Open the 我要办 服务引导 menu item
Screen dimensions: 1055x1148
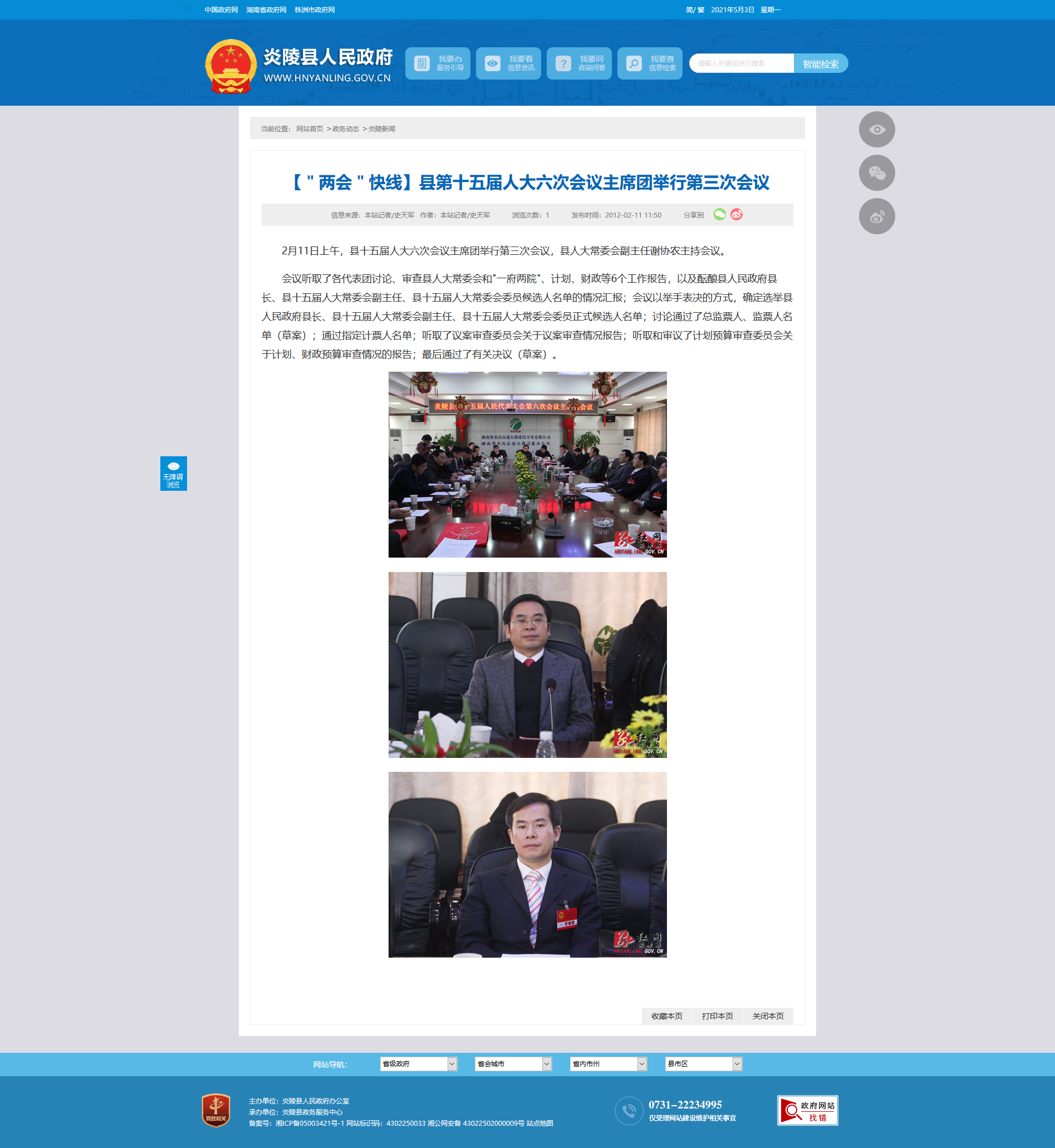(x=438, y=63)
